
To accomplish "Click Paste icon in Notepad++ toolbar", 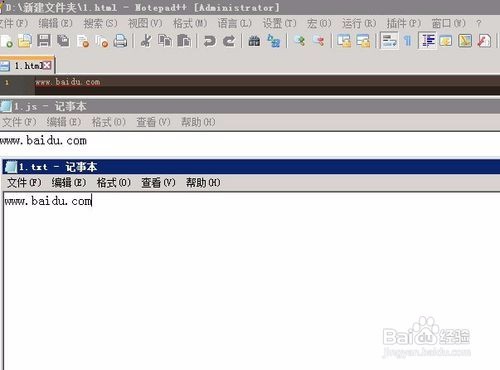I will (184, 41).
